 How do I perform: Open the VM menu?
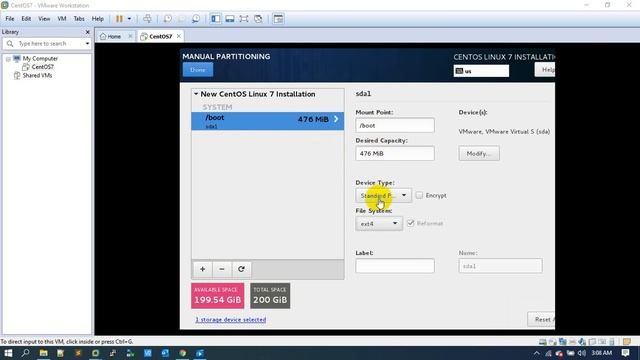click(62, 19)
